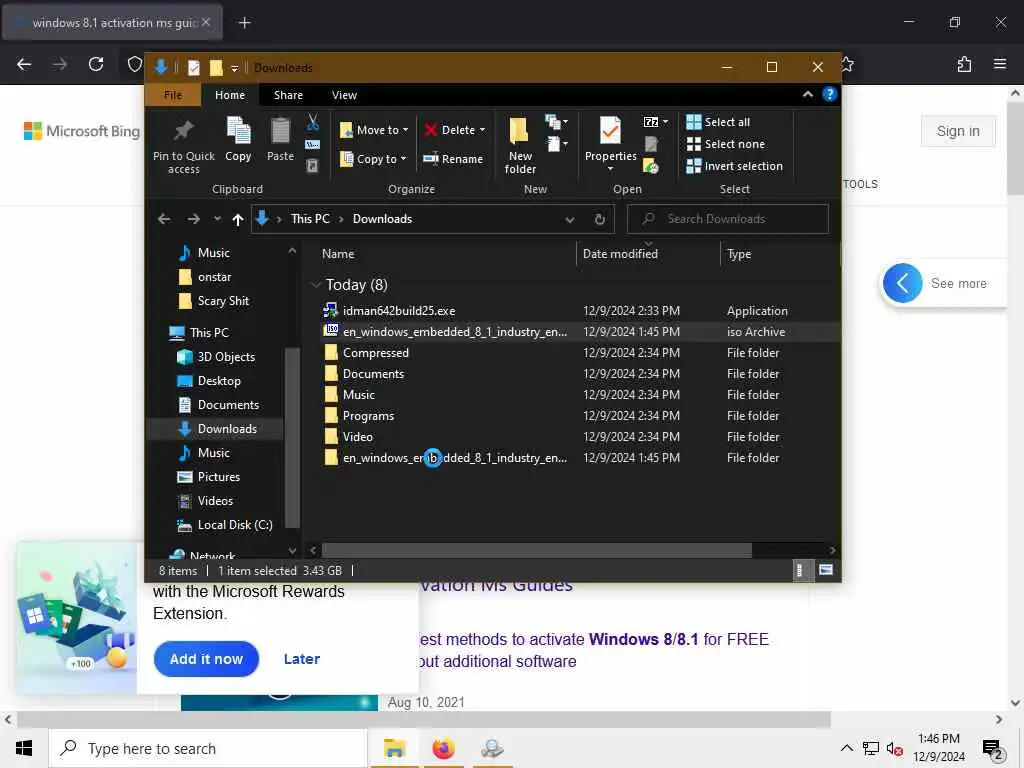This screenshot has width=1024, height=768.
Task: Click the Edit icon in Open group
Action: point(650,144)
